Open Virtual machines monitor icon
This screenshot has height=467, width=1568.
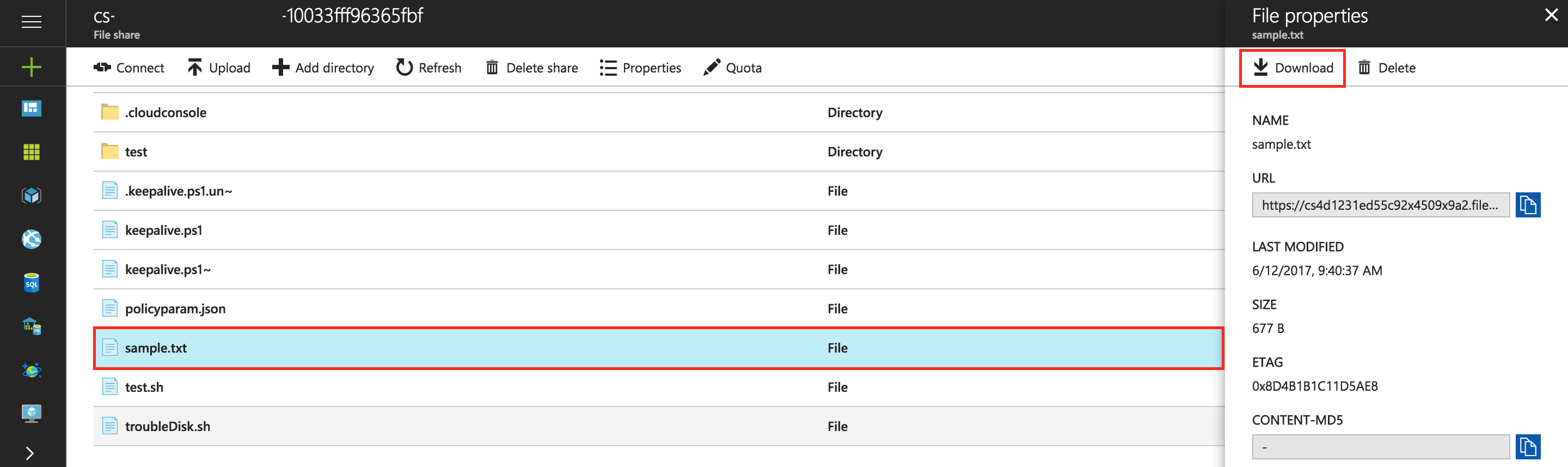(x=32, y=414)
